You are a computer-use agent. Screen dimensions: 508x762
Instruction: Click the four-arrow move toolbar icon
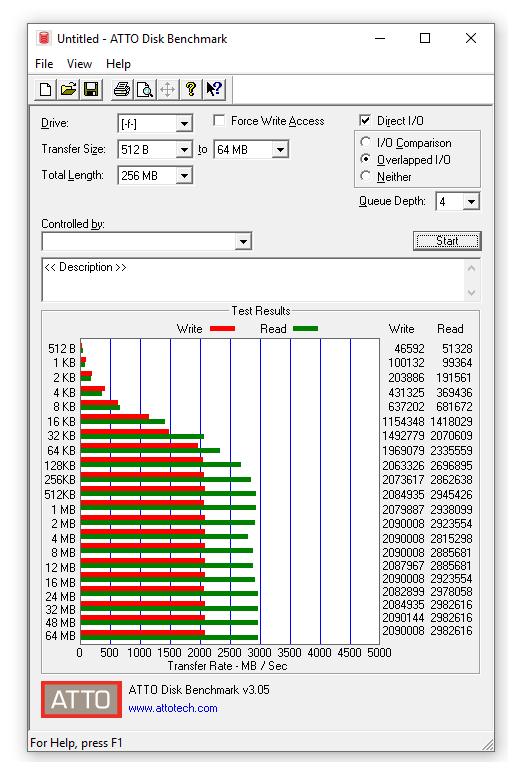click(168, 89)
